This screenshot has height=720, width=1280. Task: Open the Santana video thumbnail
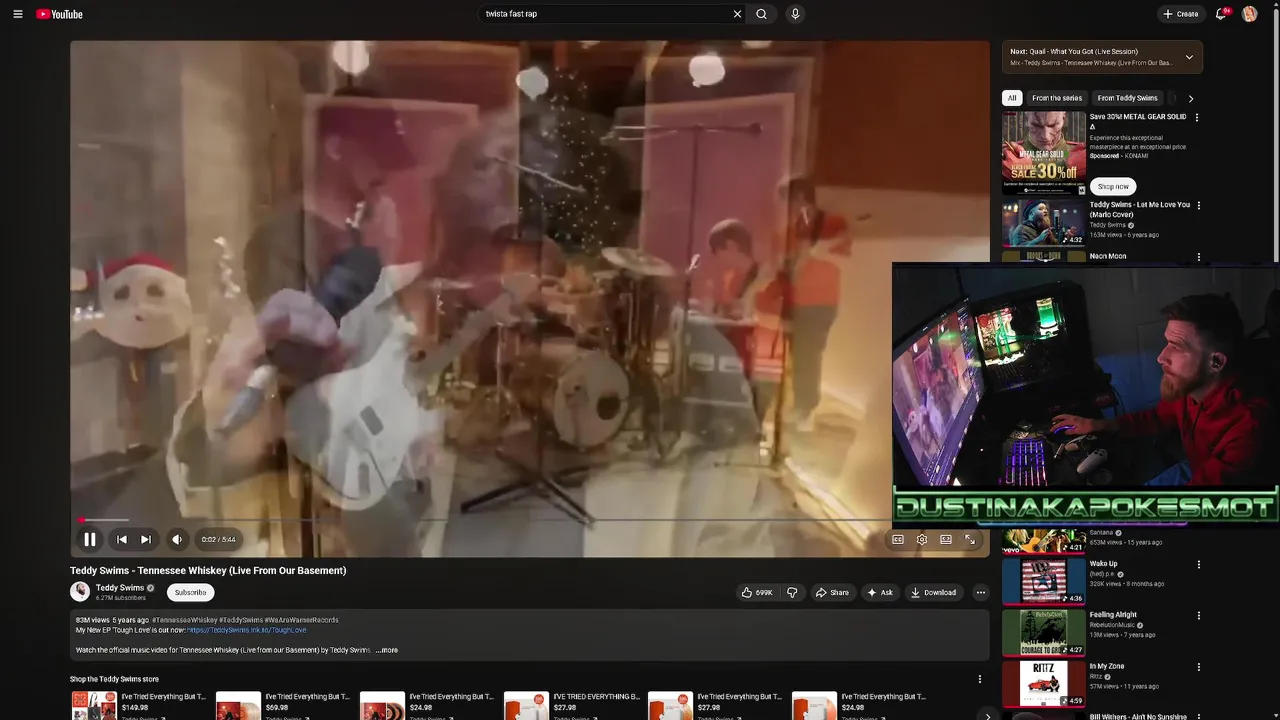click(x=1044, y=540)
